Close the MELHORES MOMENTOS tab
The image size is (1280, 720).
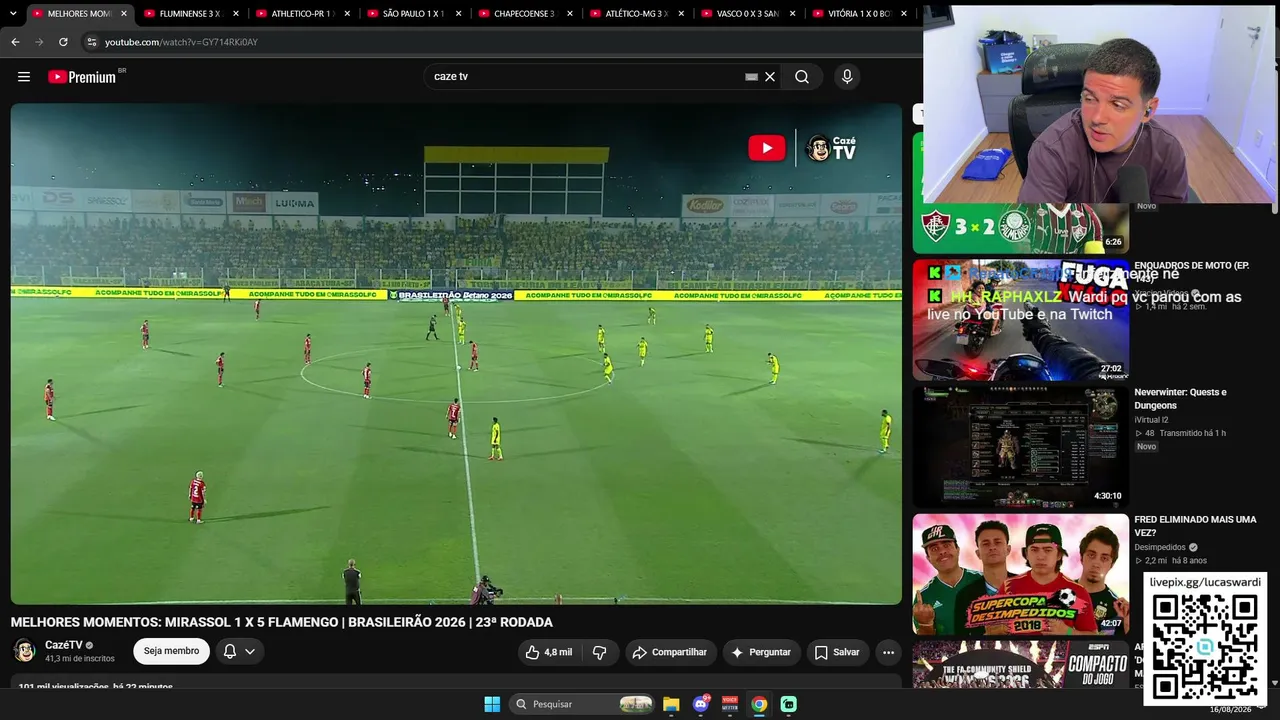(124, 14)
